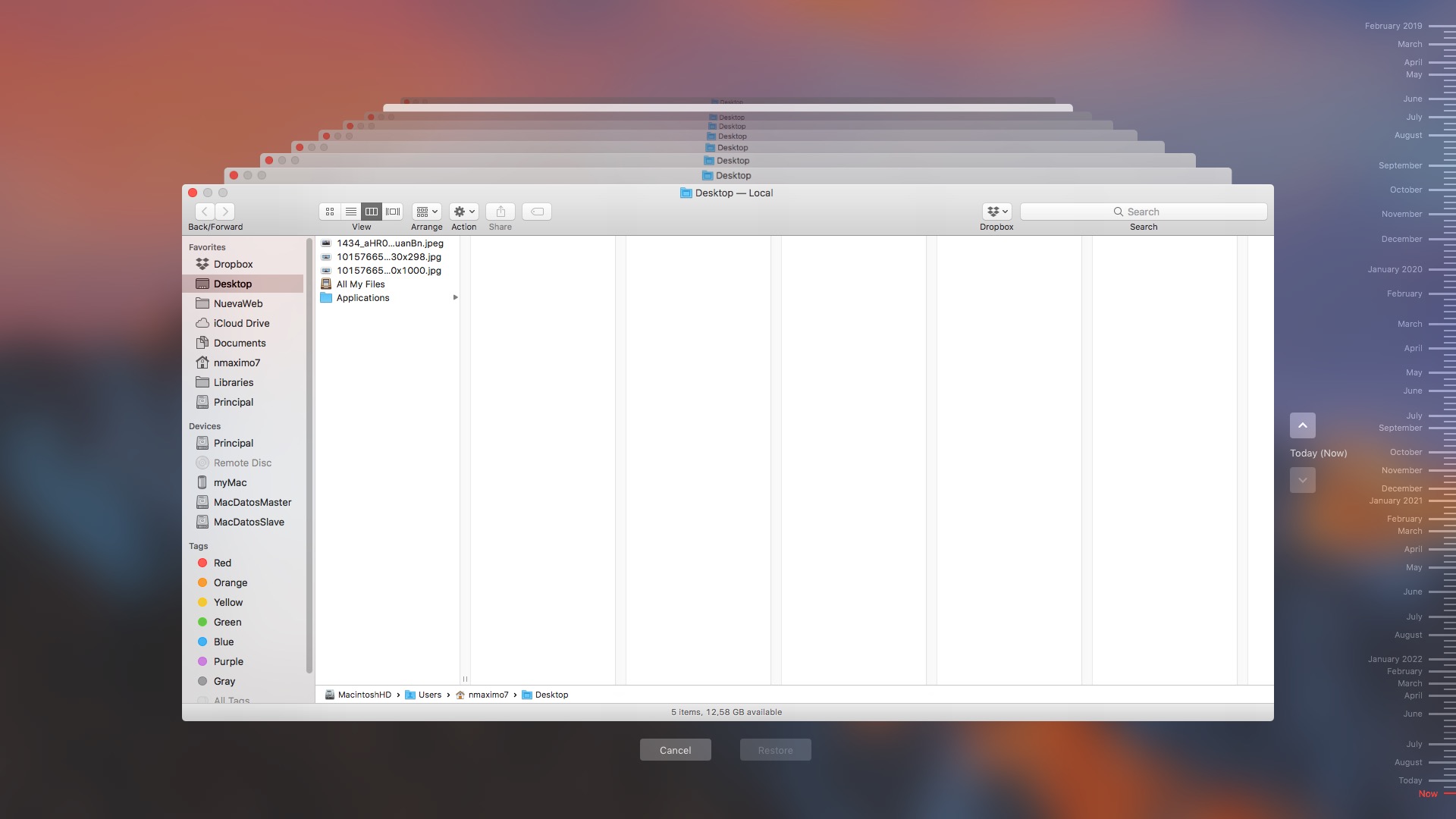This screenshot has width=1456, height=819.
Task: Open Dropbox in the sidebar
Action: click(x=233, y=264)
